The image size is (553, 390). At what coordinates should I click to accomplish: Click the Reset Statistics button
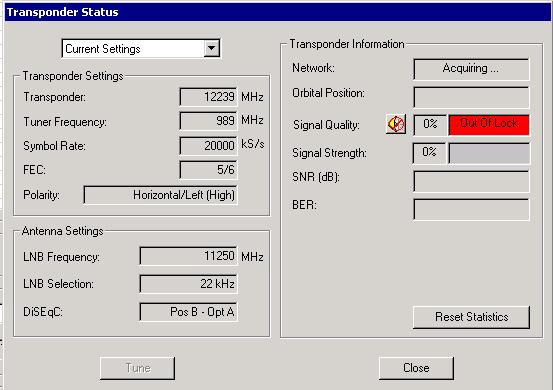(471, 317)
